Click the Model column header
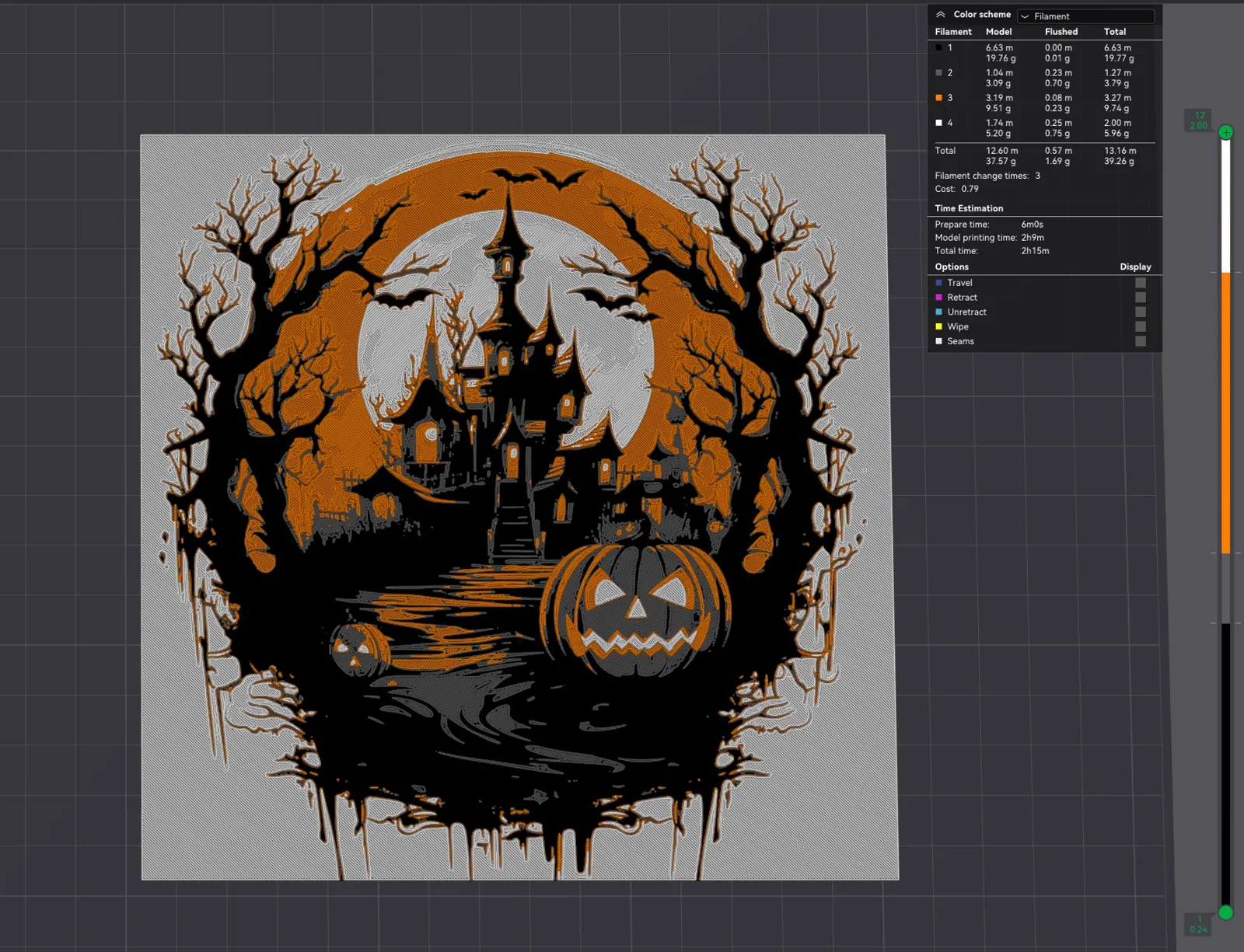 (999, 32)
